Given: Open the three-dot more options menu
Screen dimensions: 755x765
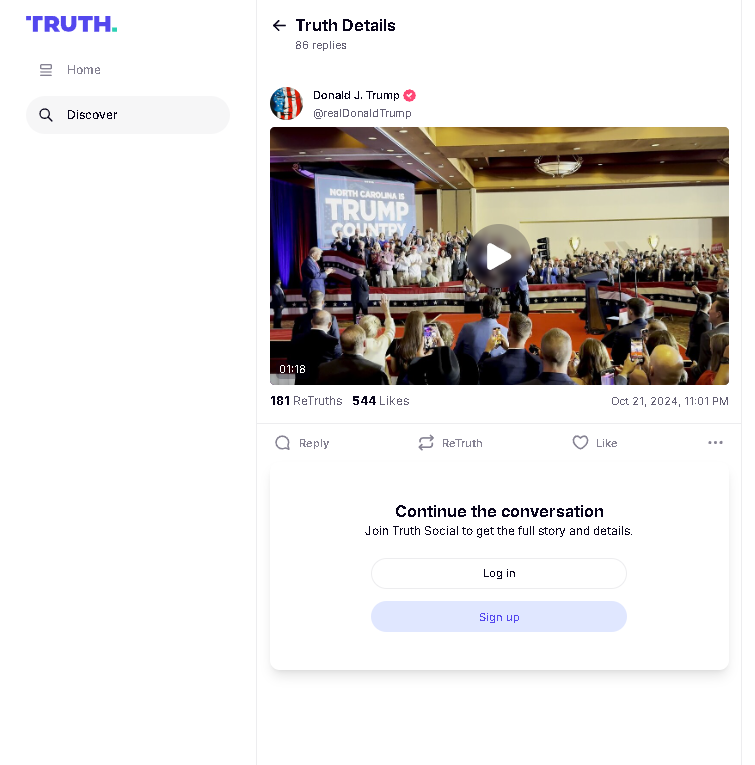Looking at the screenshot, I should click(715, 443).
